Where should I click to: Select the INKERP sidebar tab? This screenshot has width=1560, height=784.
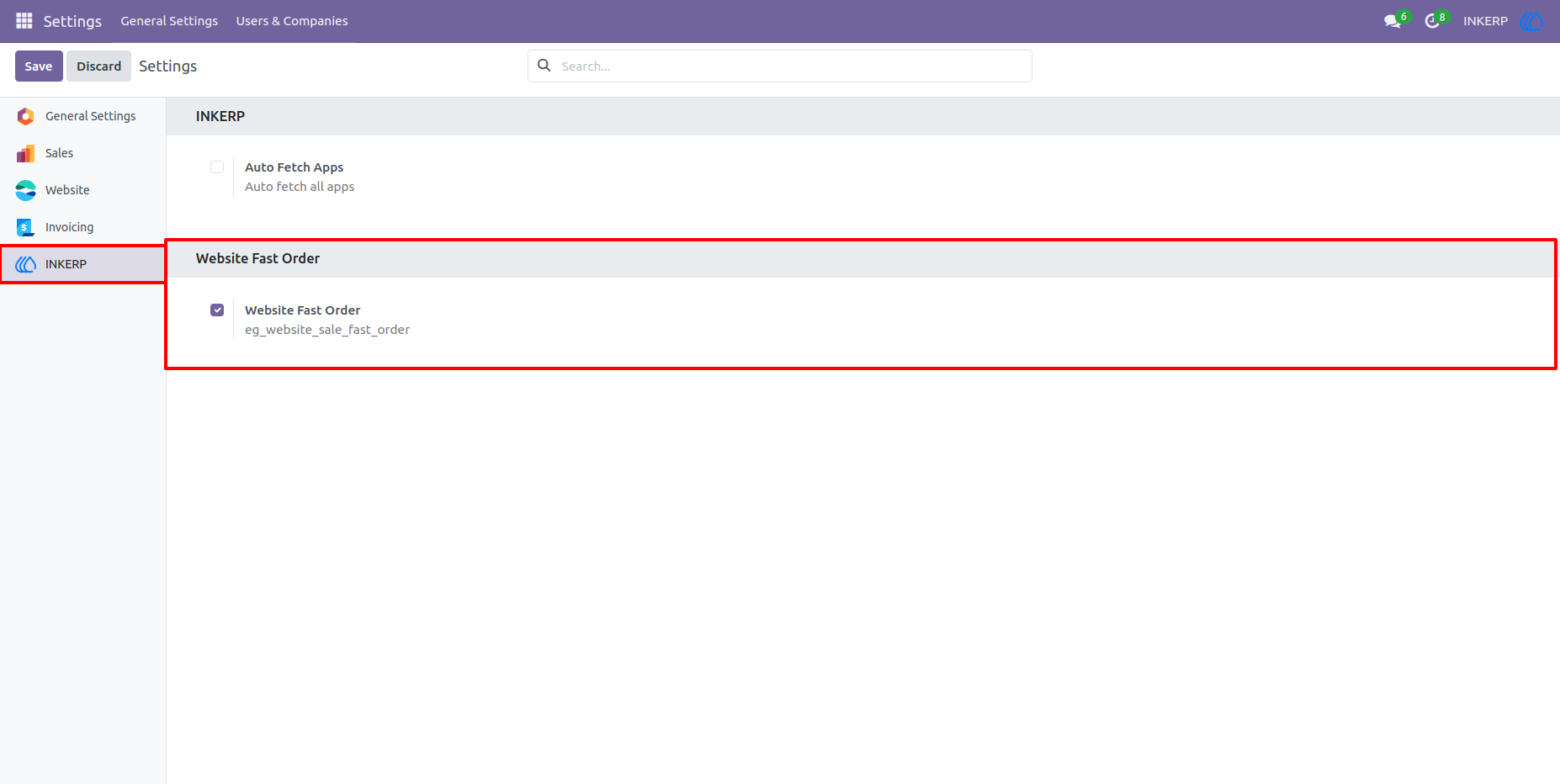point(82,264)
